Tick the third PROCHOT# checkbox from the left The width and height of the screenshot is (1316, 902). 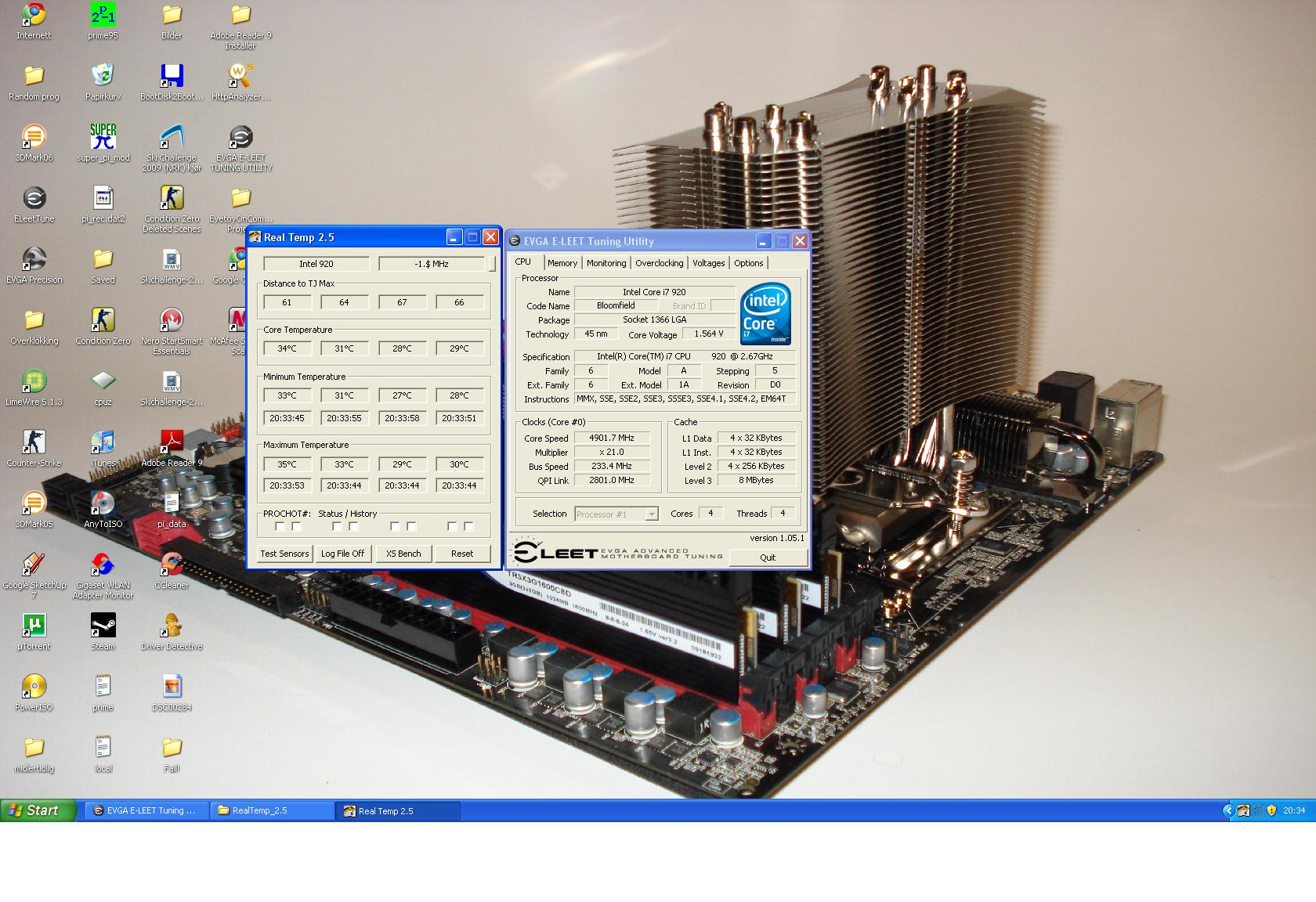(337, 527)
